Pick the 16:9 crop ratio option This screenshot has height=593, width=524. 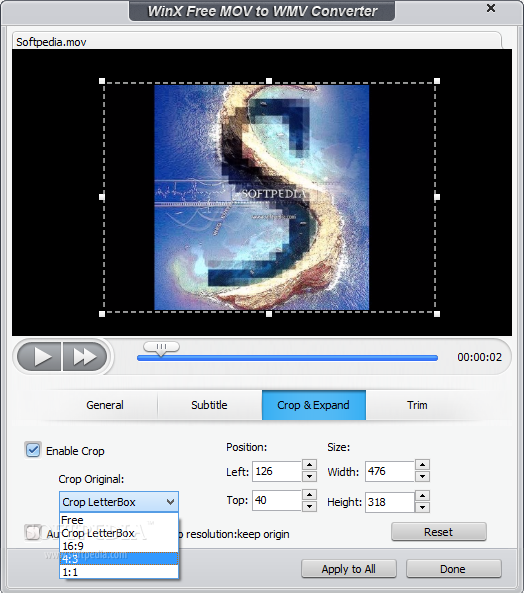[x=119, y=546]
